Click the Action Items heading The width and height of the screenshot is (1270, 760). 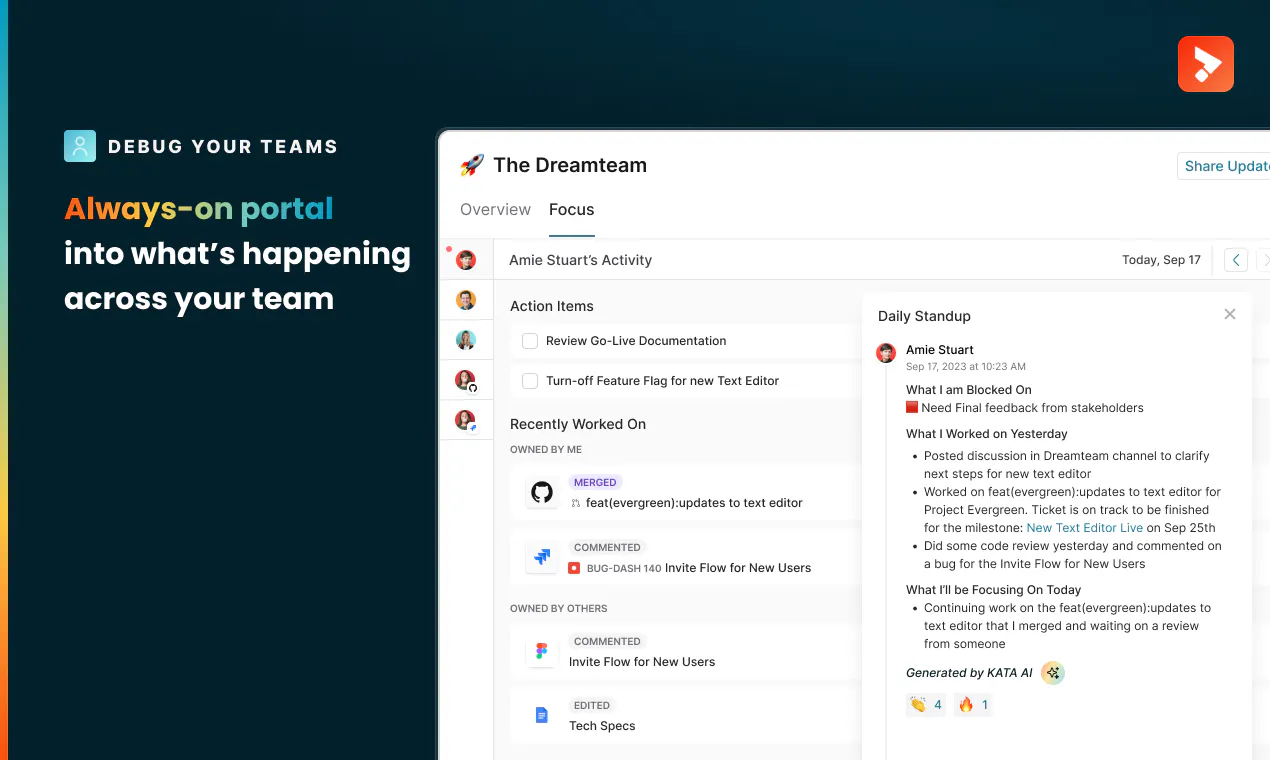552,306
